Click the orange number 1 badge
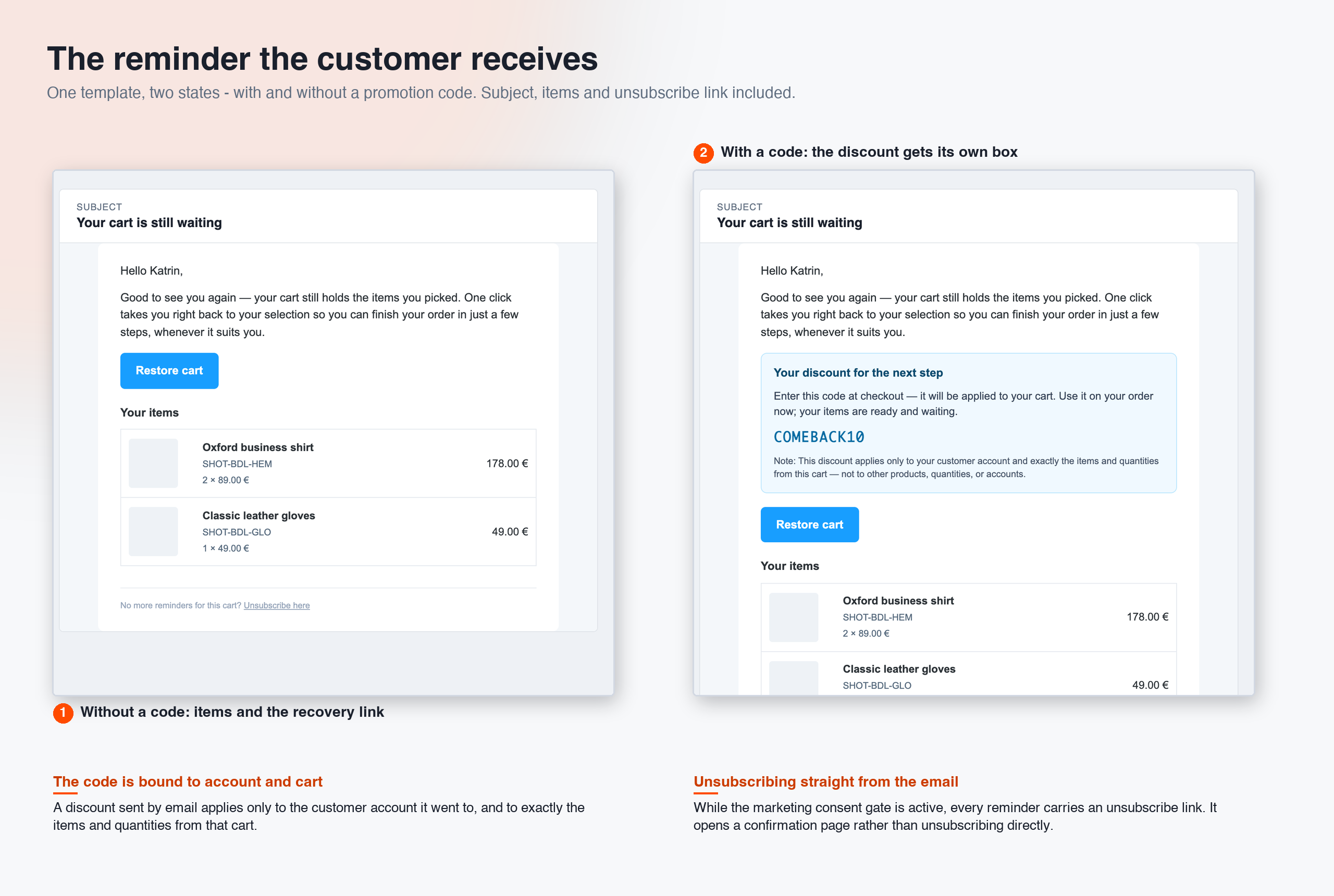Screen dimensions: 1334x896 63,713
